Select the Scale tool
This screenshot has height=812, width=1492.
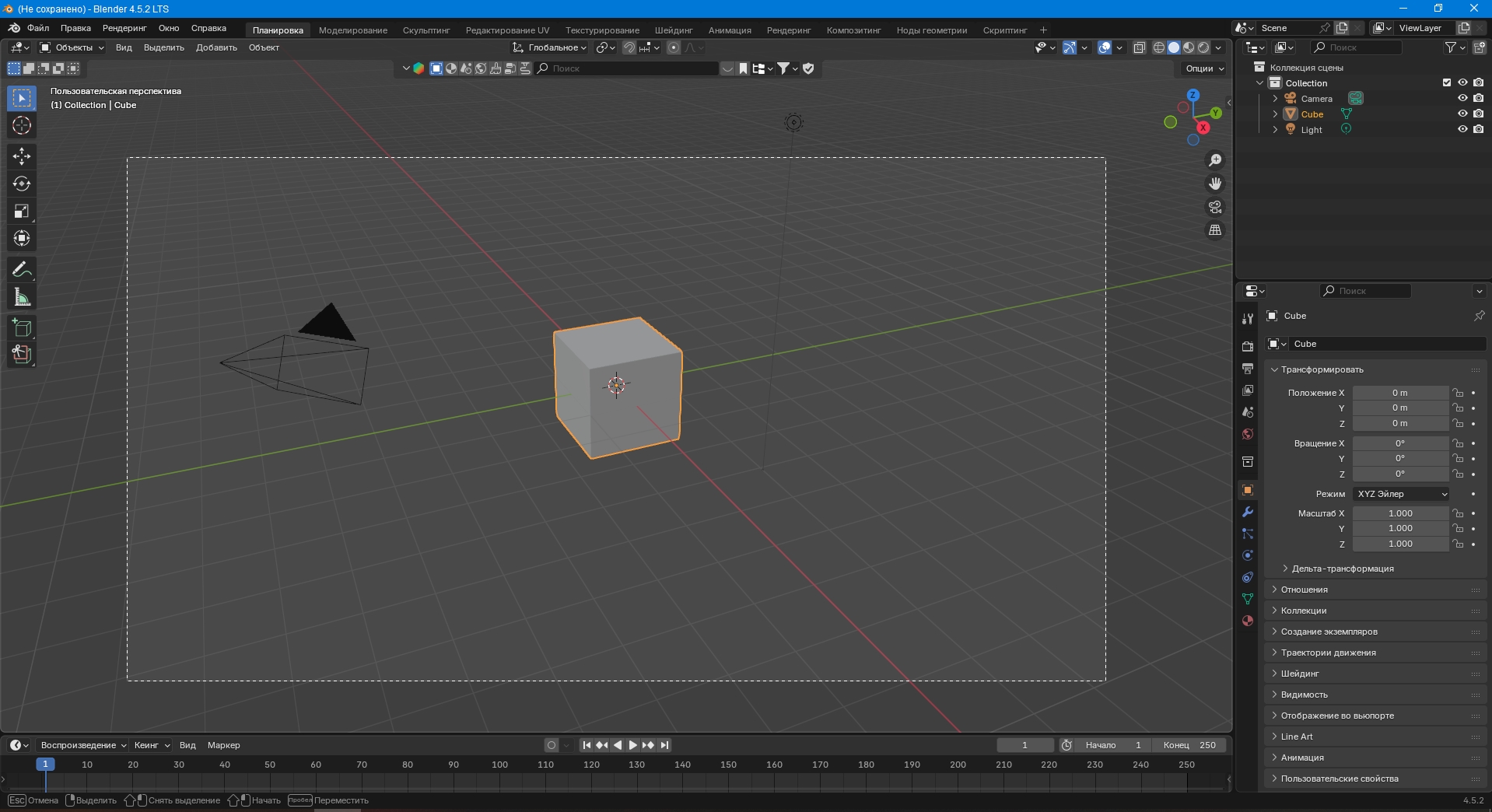point(22,211)
